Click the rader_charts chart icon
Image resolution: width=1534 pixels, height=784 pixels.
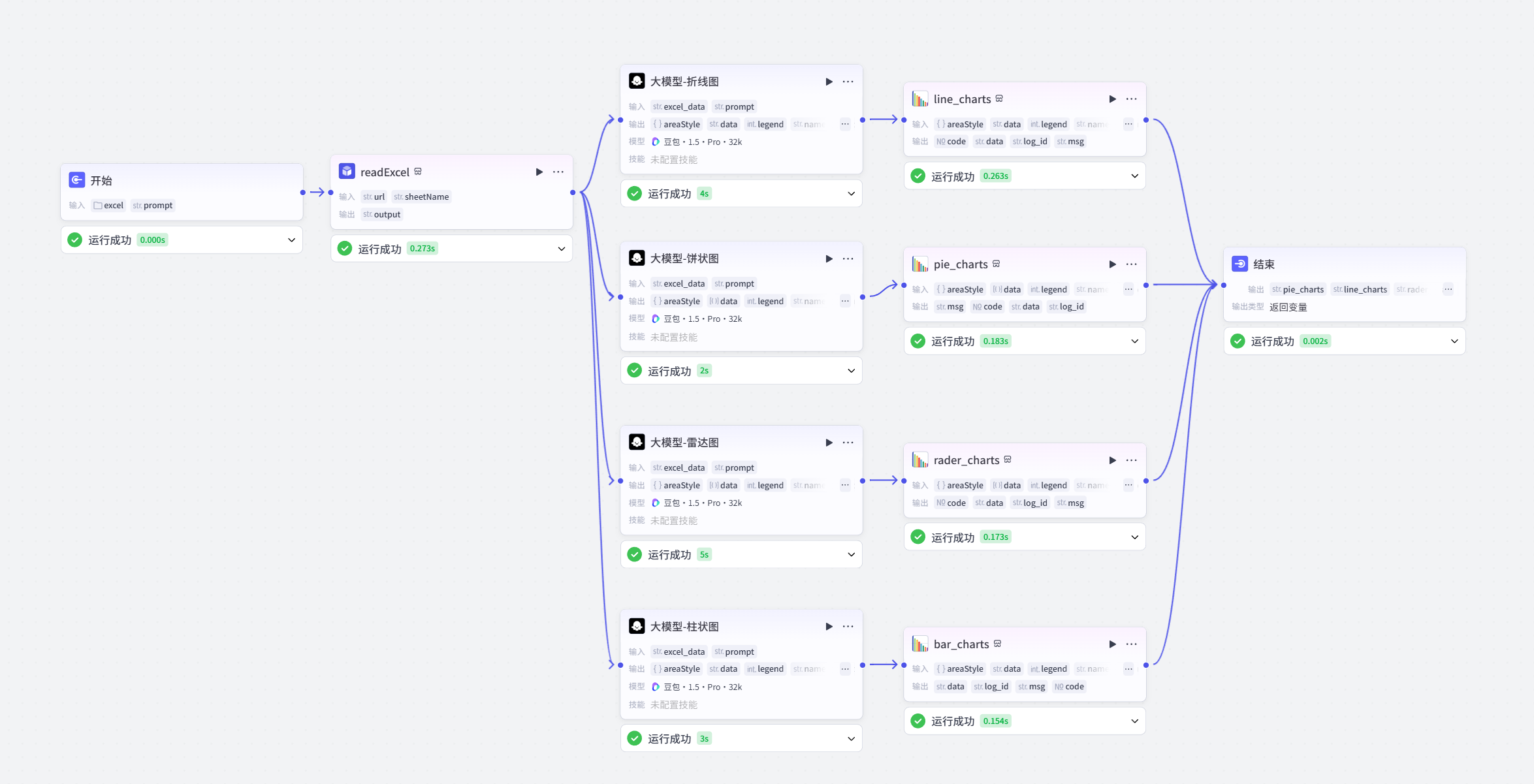(x=919, y=460)
